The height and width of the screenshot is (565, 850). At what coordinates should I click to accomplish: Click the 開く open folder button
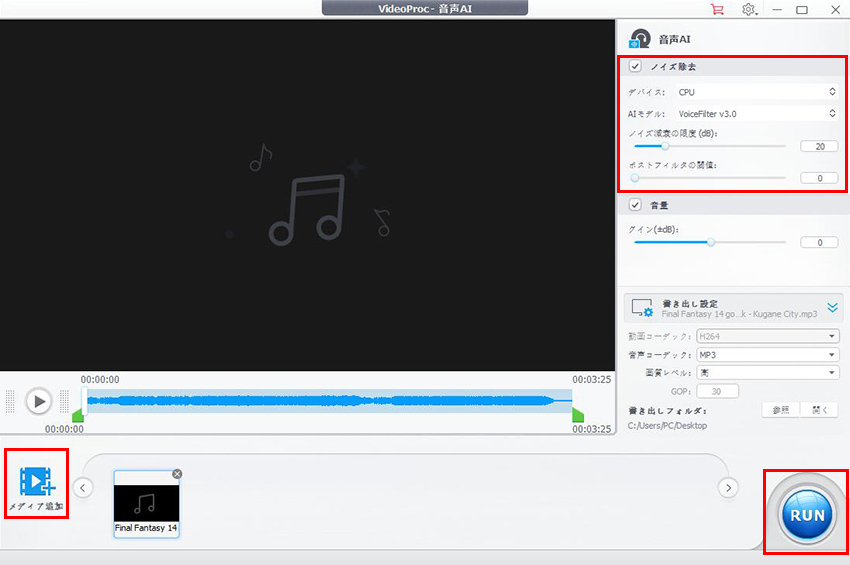(819, 410)
